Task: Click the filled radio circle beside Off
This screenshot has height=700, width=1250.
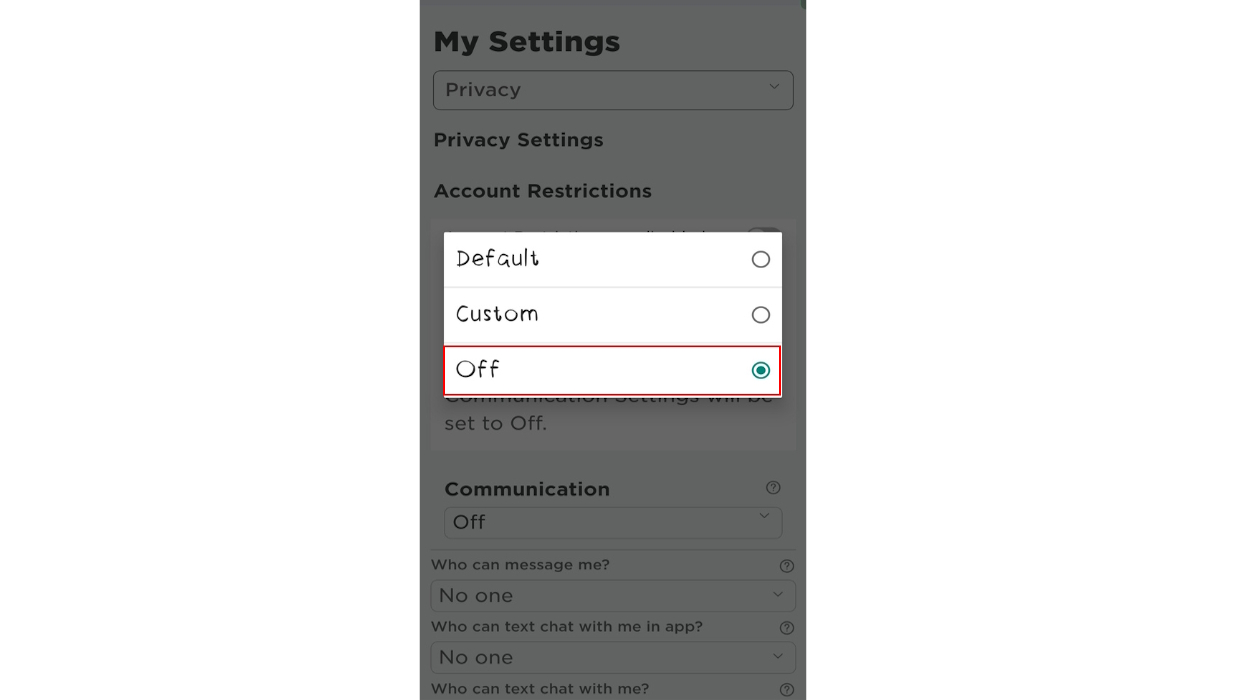Action: 761,370
